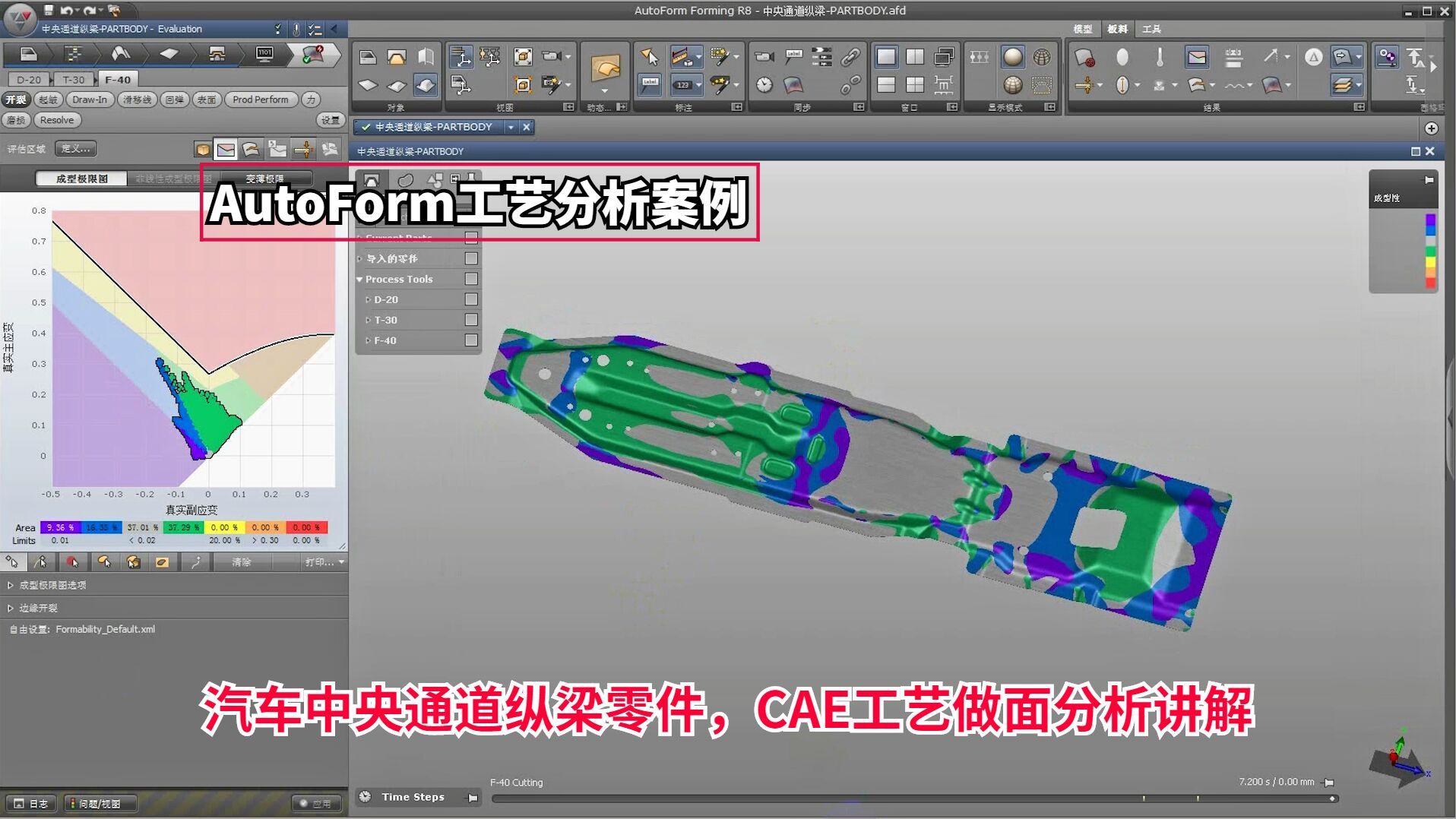
Task: Select the F-40 operation tab
Action: tap(118, 80)
